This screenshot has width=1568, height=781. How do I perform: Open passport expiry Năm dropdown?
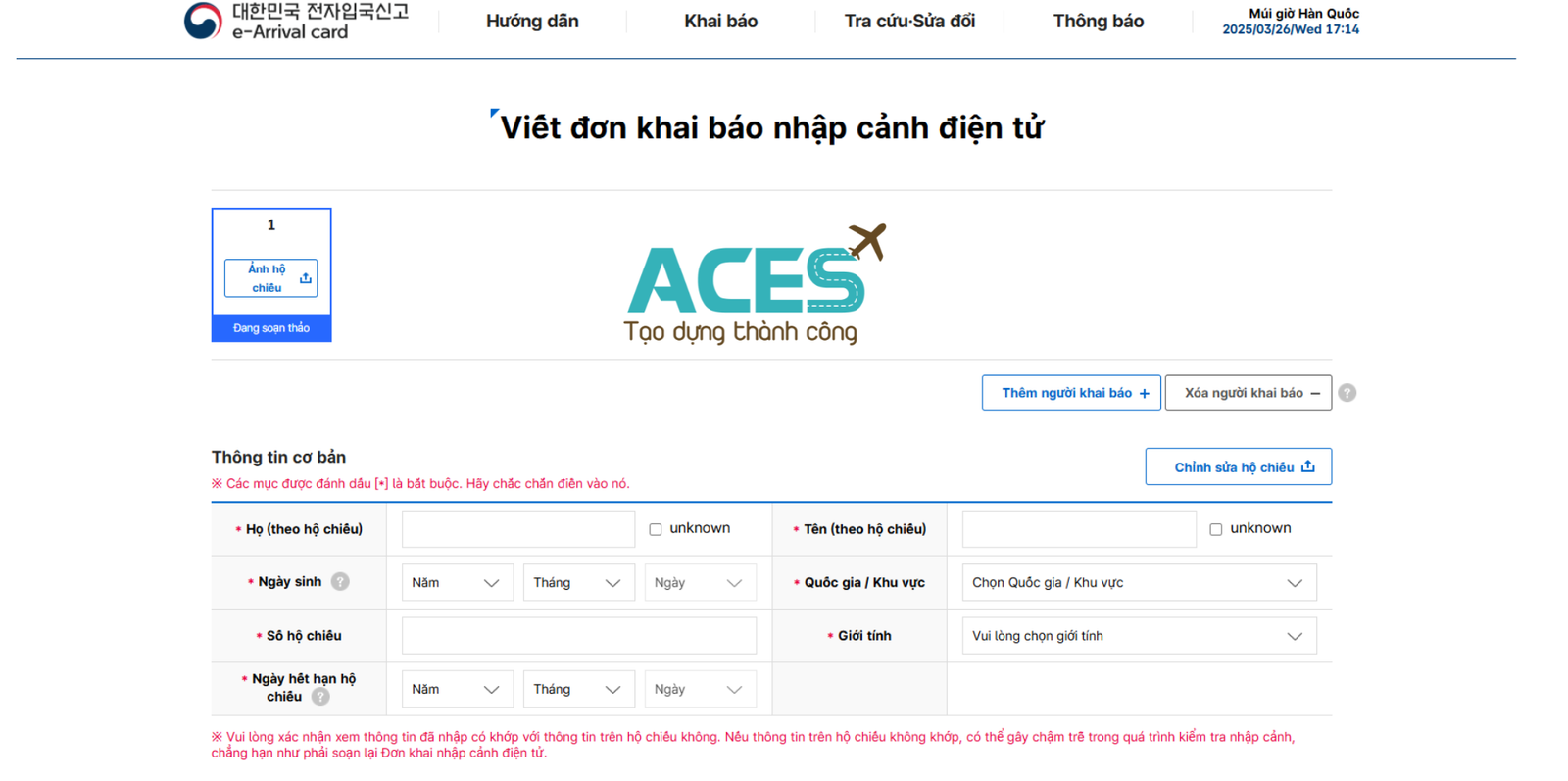[457, 690]
